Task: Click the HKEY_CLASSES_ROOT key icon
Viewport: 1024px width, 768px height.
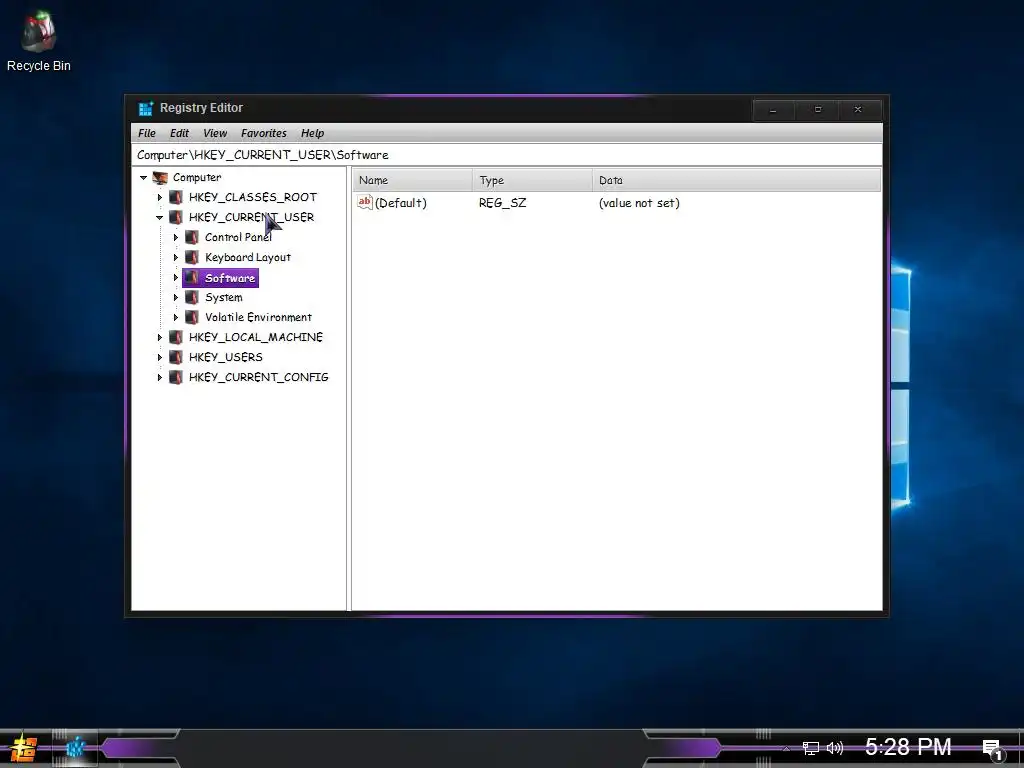Action: coord(176,197)
